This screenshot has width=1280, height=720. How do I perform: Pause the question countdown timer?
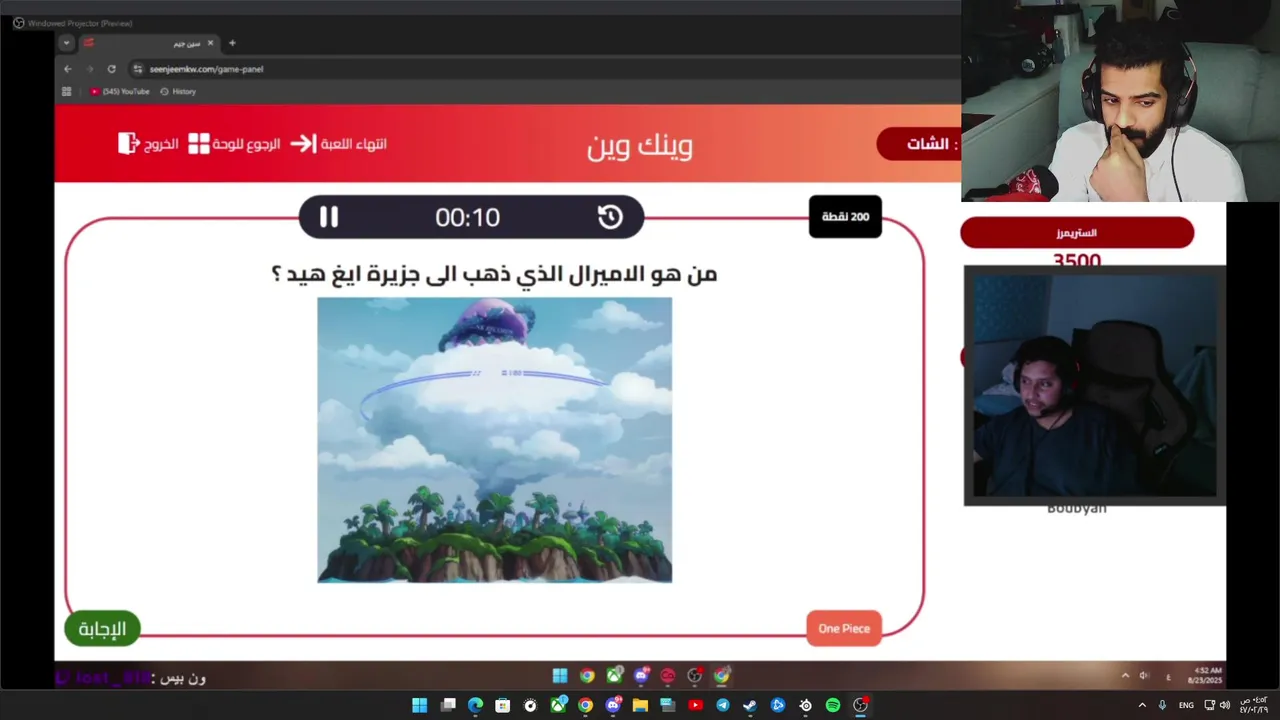328,217
